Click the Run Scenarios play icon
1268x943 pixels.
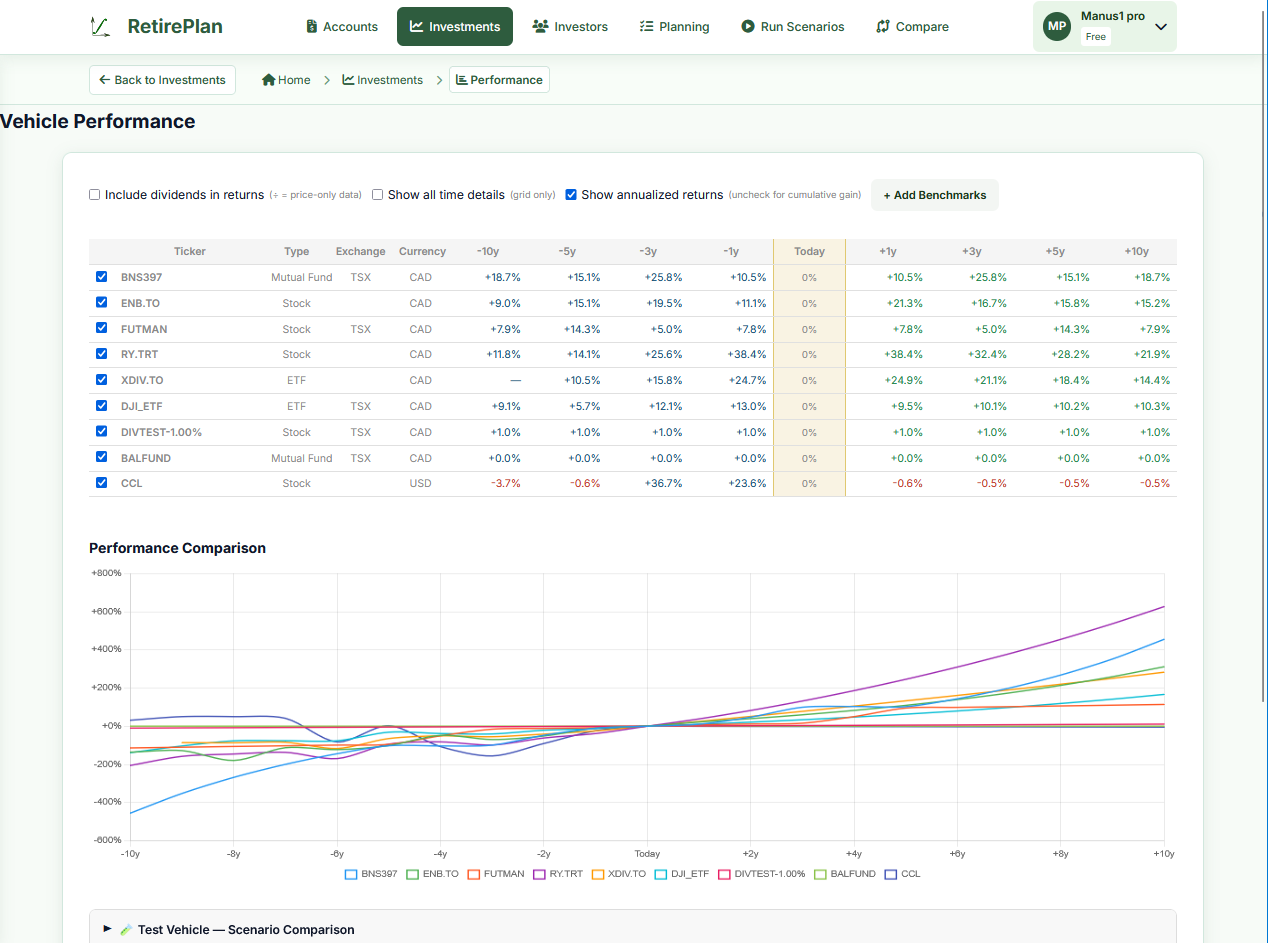[x=748, y=27]
